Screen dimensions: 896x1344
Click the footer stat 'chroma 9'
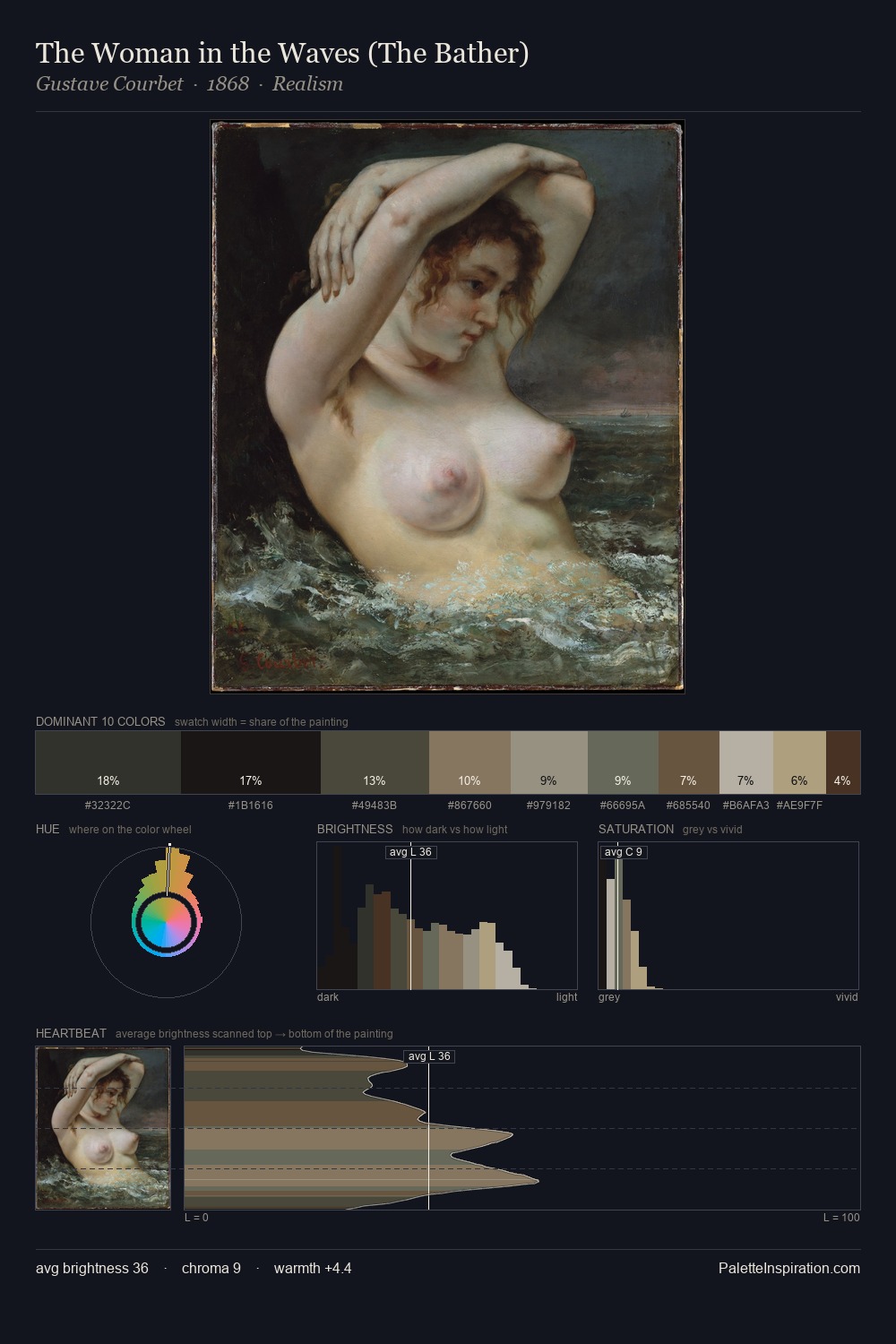pyautogui.click(x=211, y=1268)
